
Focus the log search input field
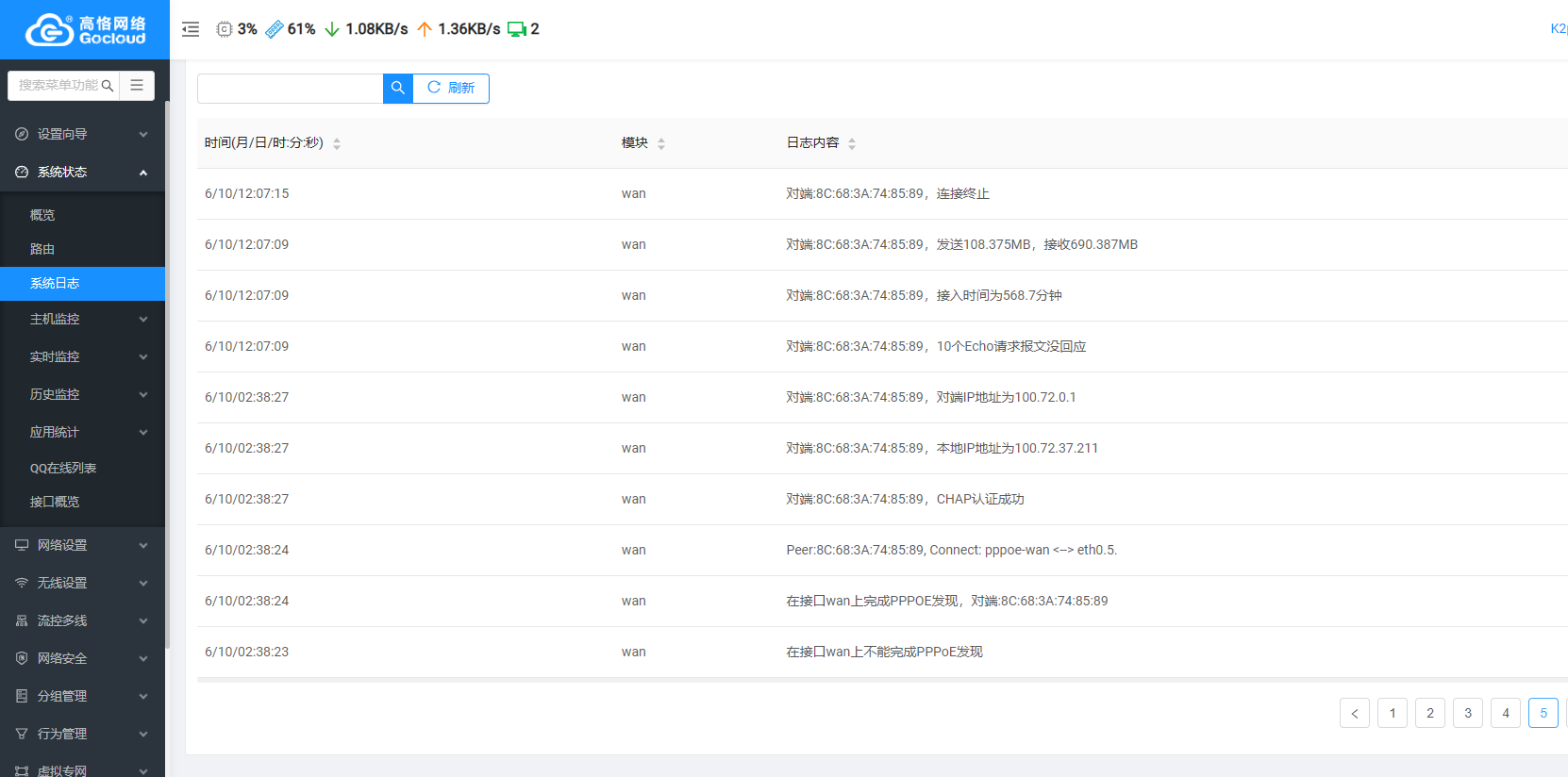click(x=290, y=88)
